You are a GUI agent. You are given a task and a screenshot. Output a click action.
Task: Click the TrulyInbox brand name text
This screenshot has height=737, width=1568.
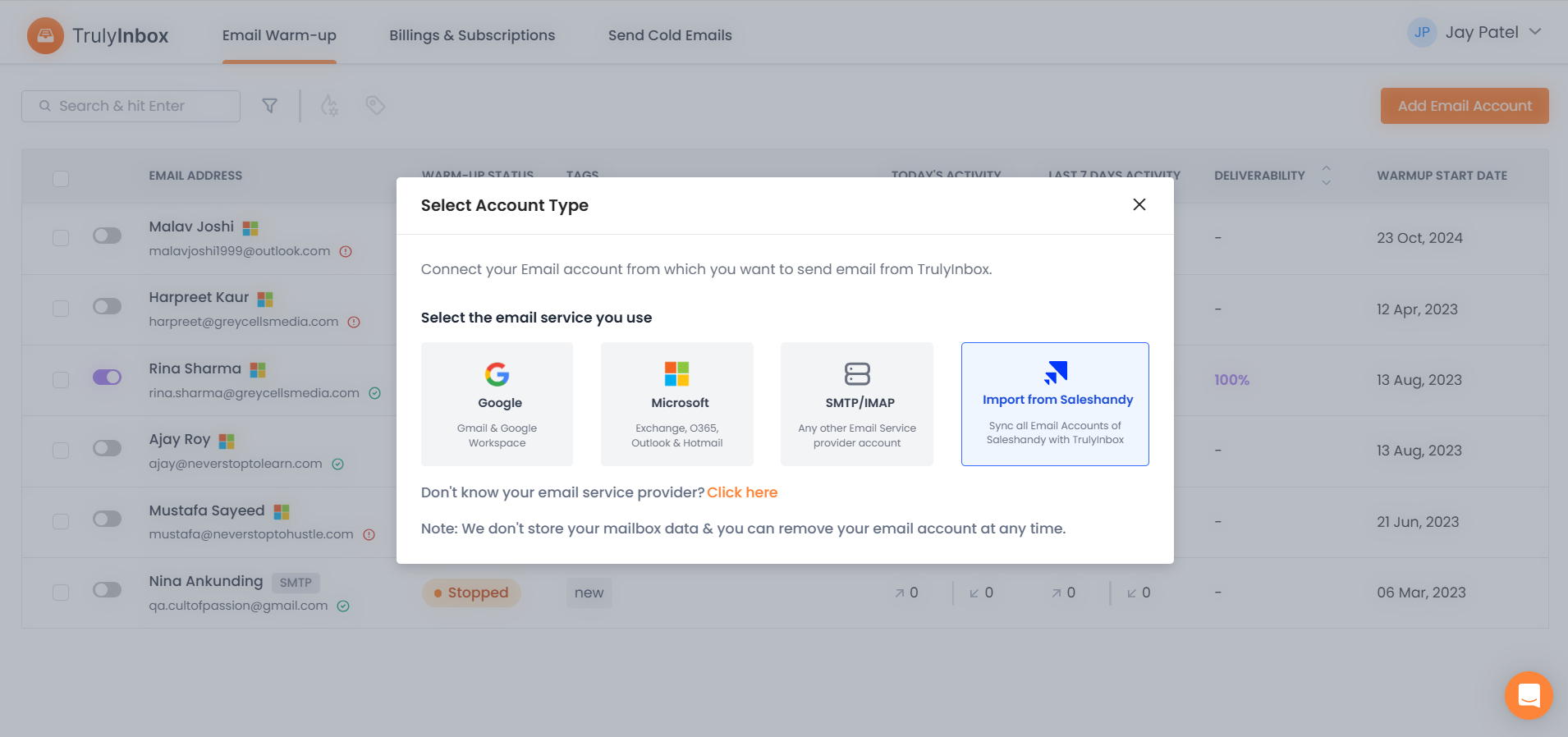(120, 36)
